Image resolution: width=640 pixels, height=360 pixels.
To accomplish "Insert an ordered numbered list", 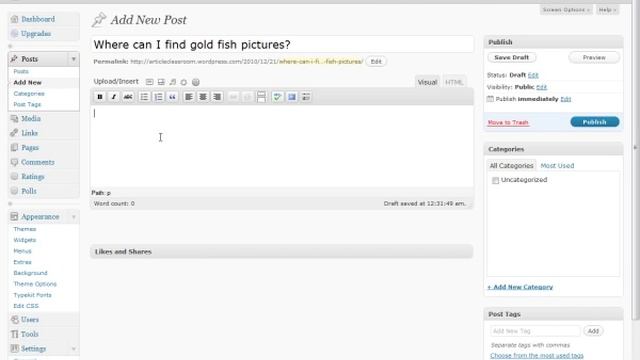I will [158, 97].
